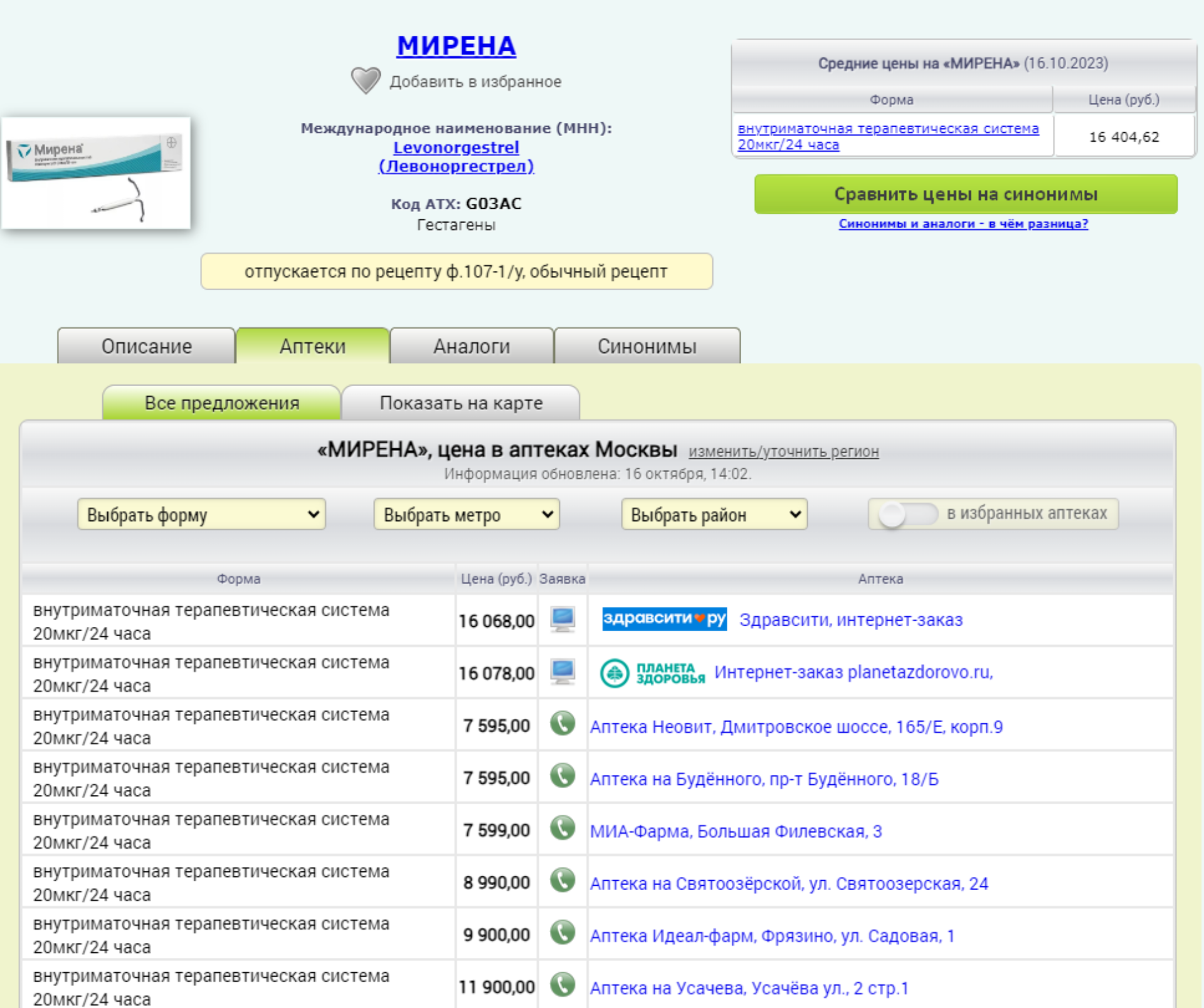This screenshot has width=1204, height=1008.
Task: Click the price 11 900,00
Action: 497,987
